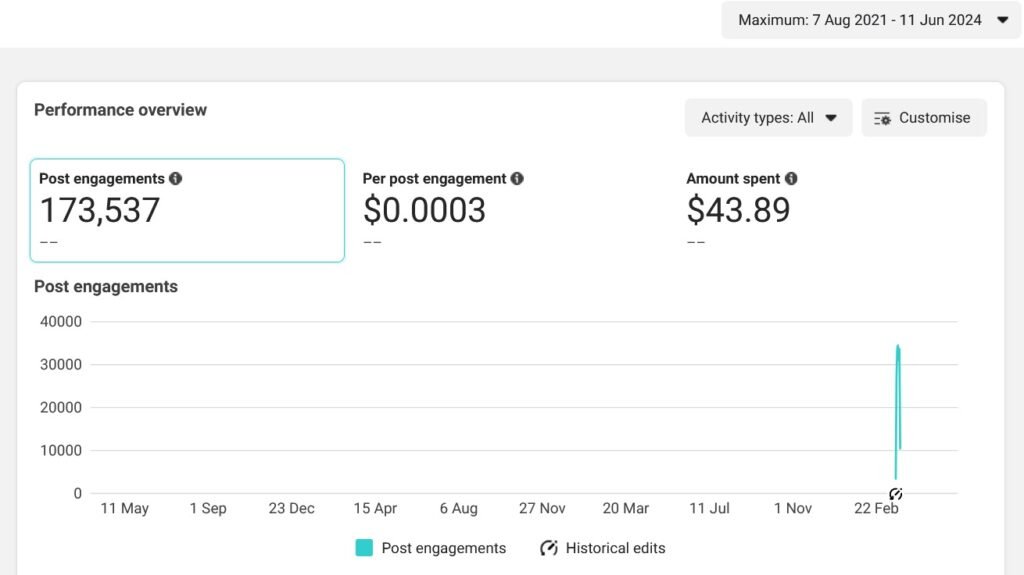Viewport: 1024px width, 575px height.
Task: Select the Post engagements metric card
Action: coord(187,210)
